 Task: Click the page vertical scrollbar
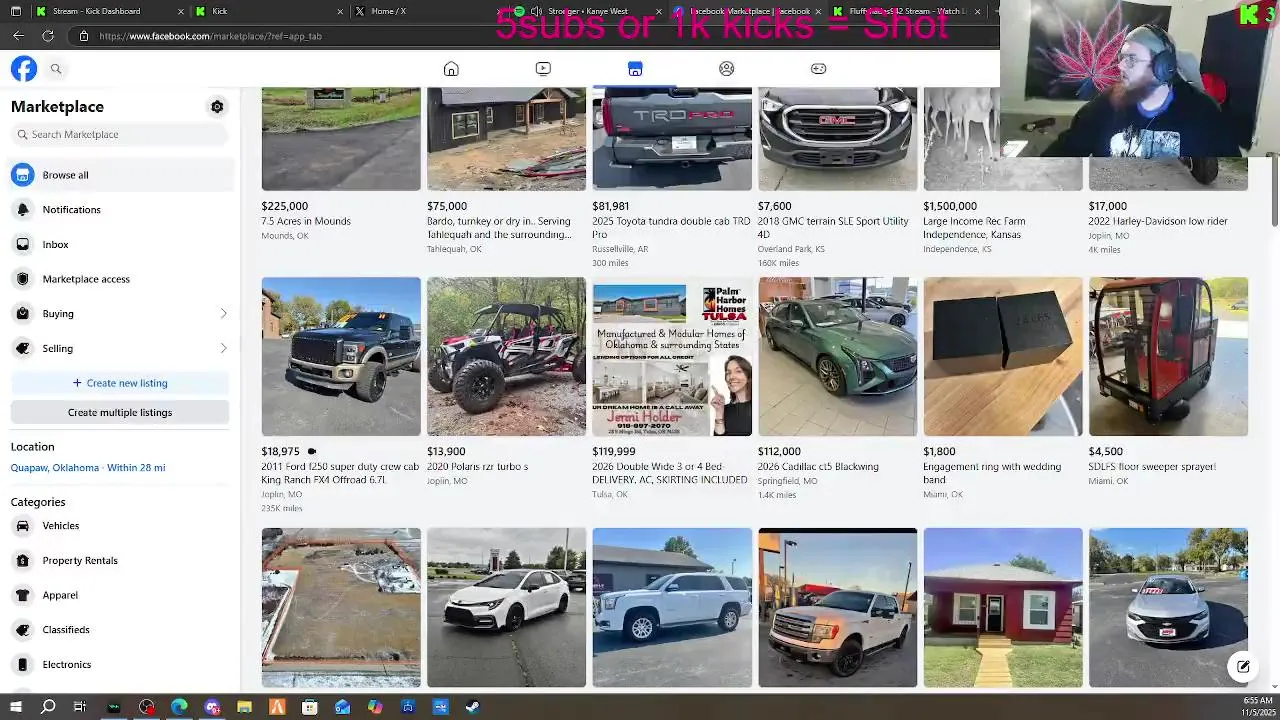coord(1274,190)
